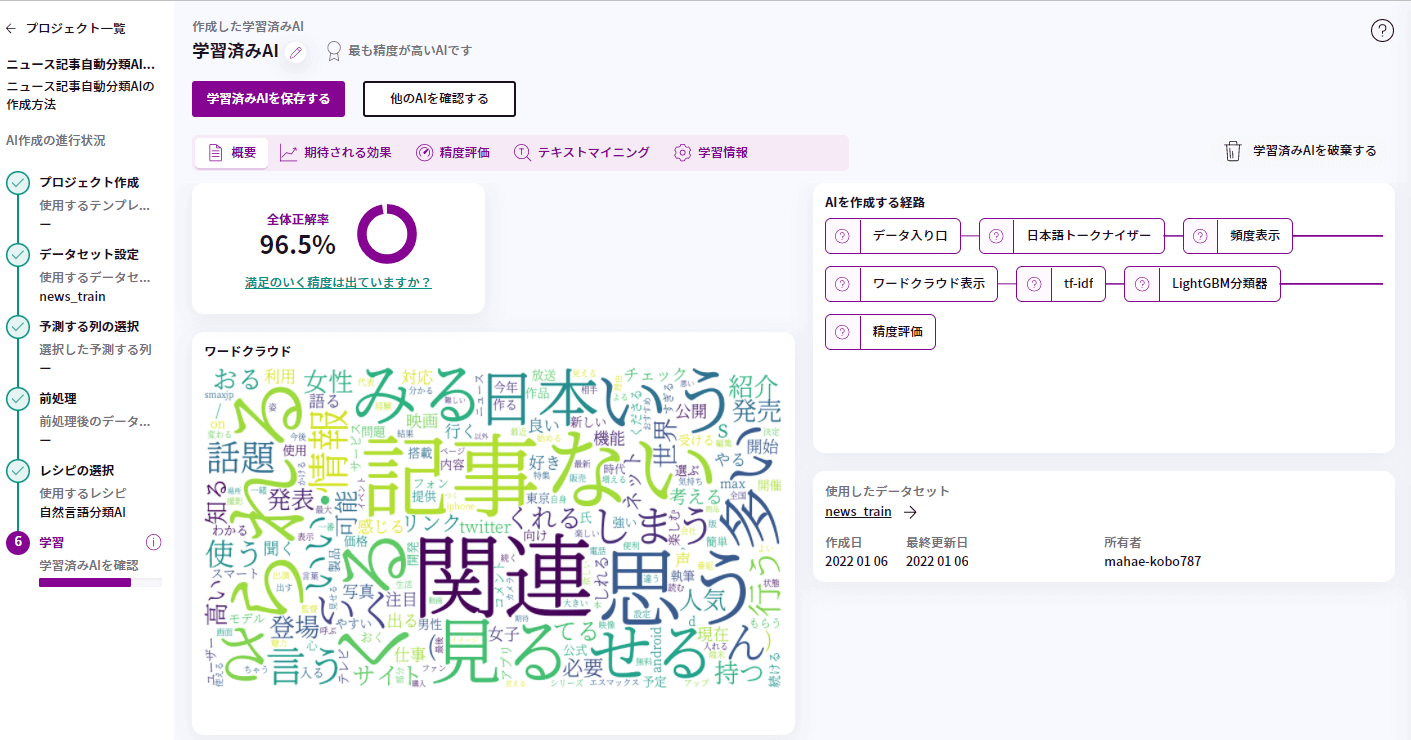Select the データセット設定 step
The width and height of the screenshot is (1411, 740).
click(89, 255)
